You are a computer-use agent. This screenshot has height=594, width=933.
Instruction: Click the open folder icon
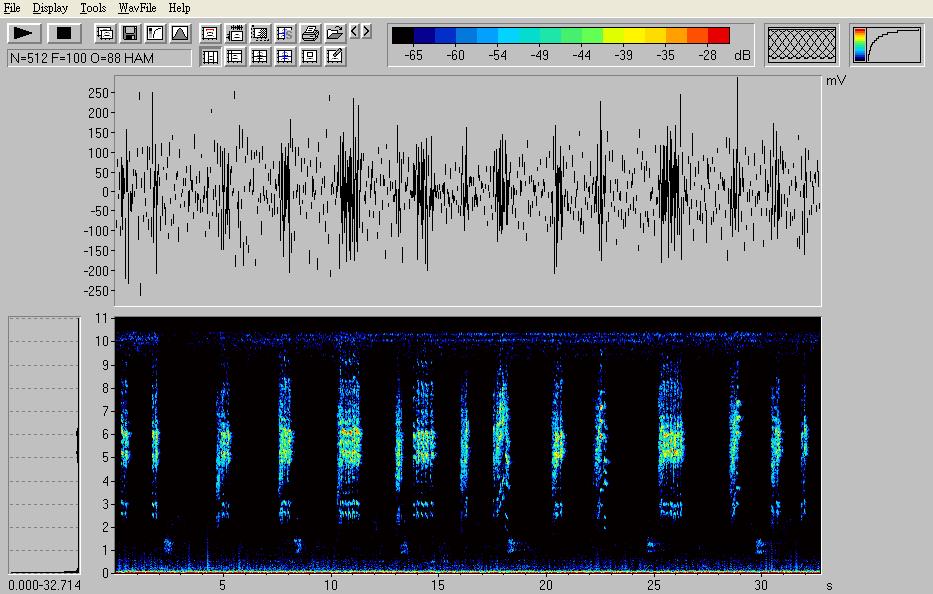tap(335, 33)
